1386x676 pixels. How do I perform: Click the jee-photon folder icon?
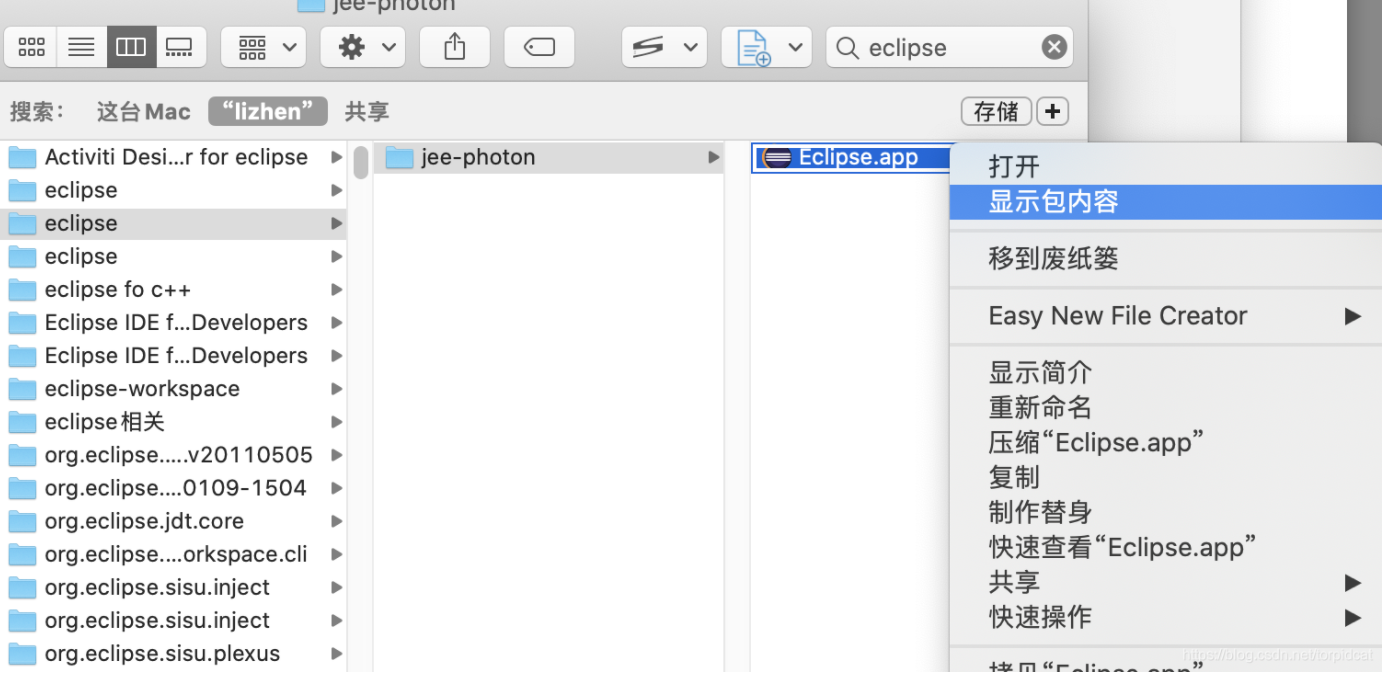(399, 158)
